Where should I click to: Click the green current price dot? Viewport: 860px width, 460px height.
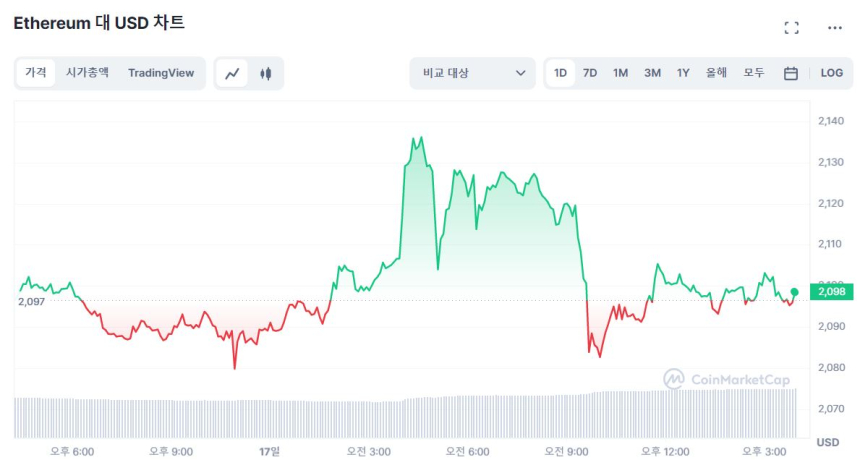[x=794, y=292]
